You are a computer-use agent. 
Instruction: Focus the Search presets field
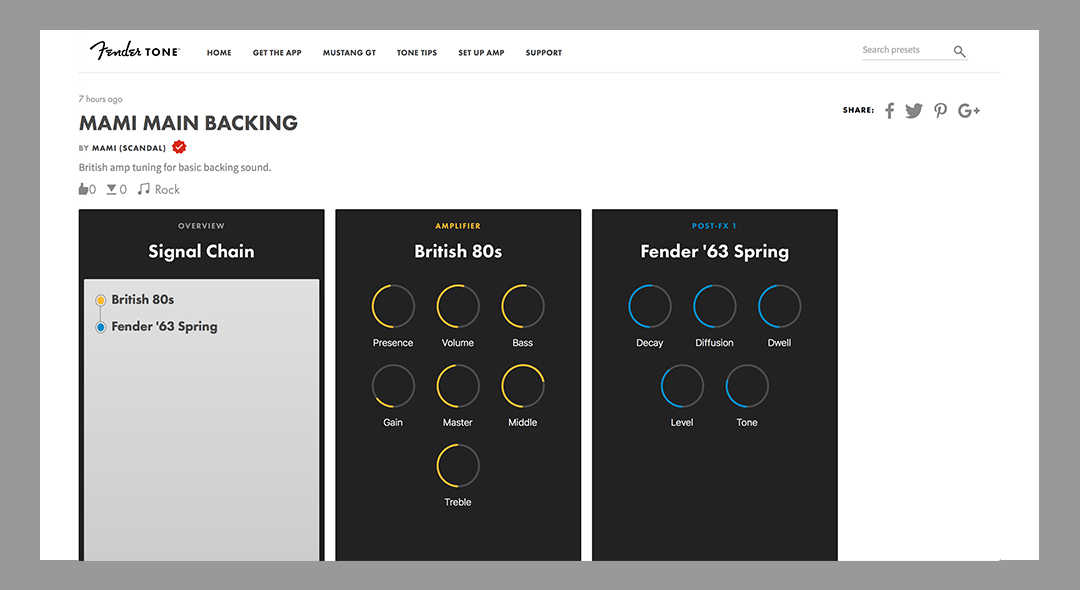coord(914,50)
